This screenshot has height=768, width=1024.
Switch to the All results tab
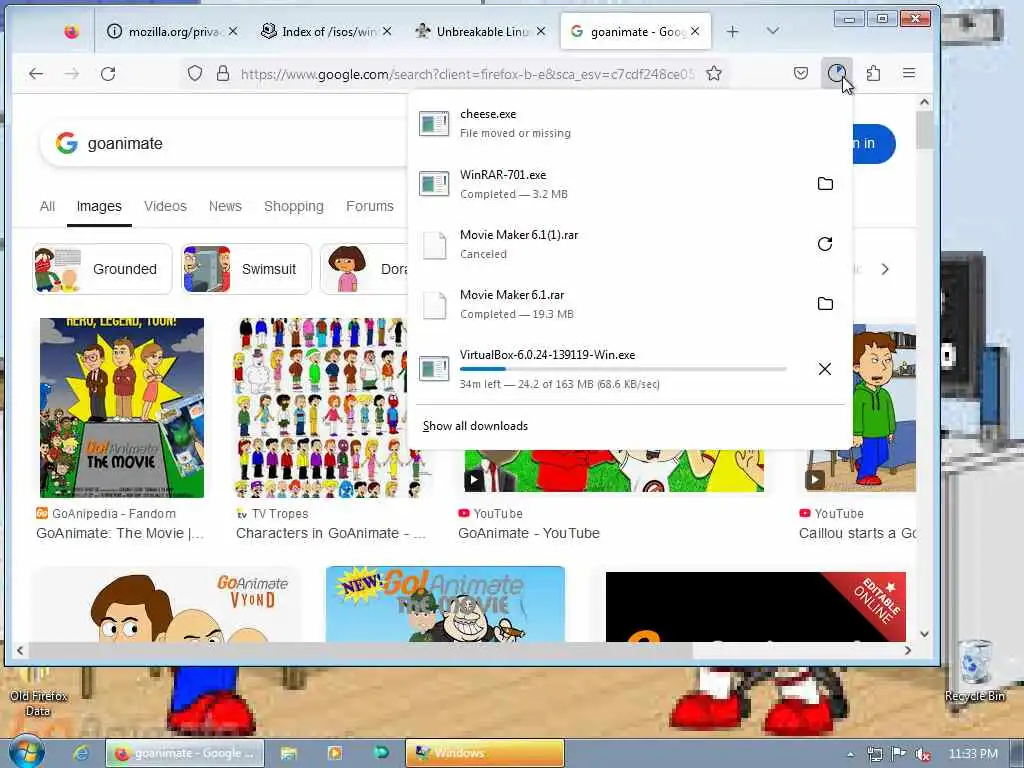pyautogui.click(x=47, y=206)
